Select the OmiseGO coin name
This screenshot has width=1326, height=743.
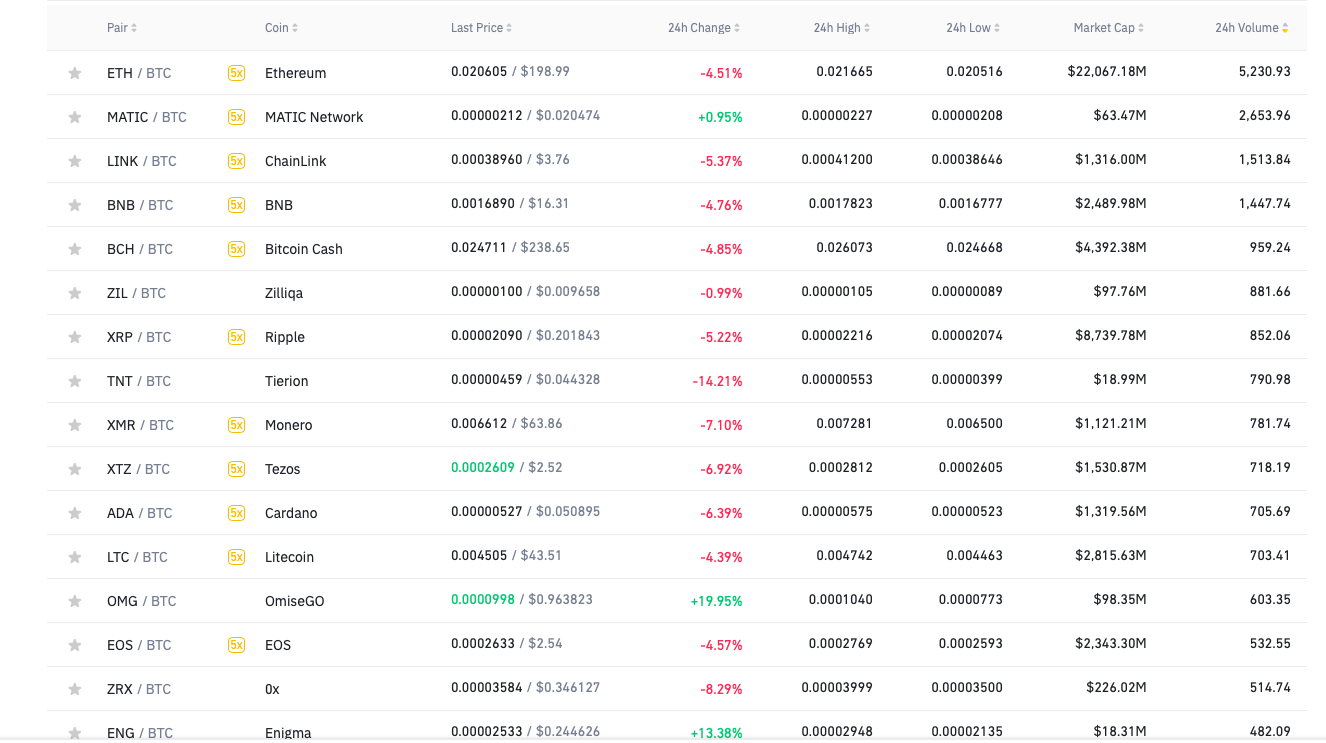pyautogui.click(x=295, y=601)
